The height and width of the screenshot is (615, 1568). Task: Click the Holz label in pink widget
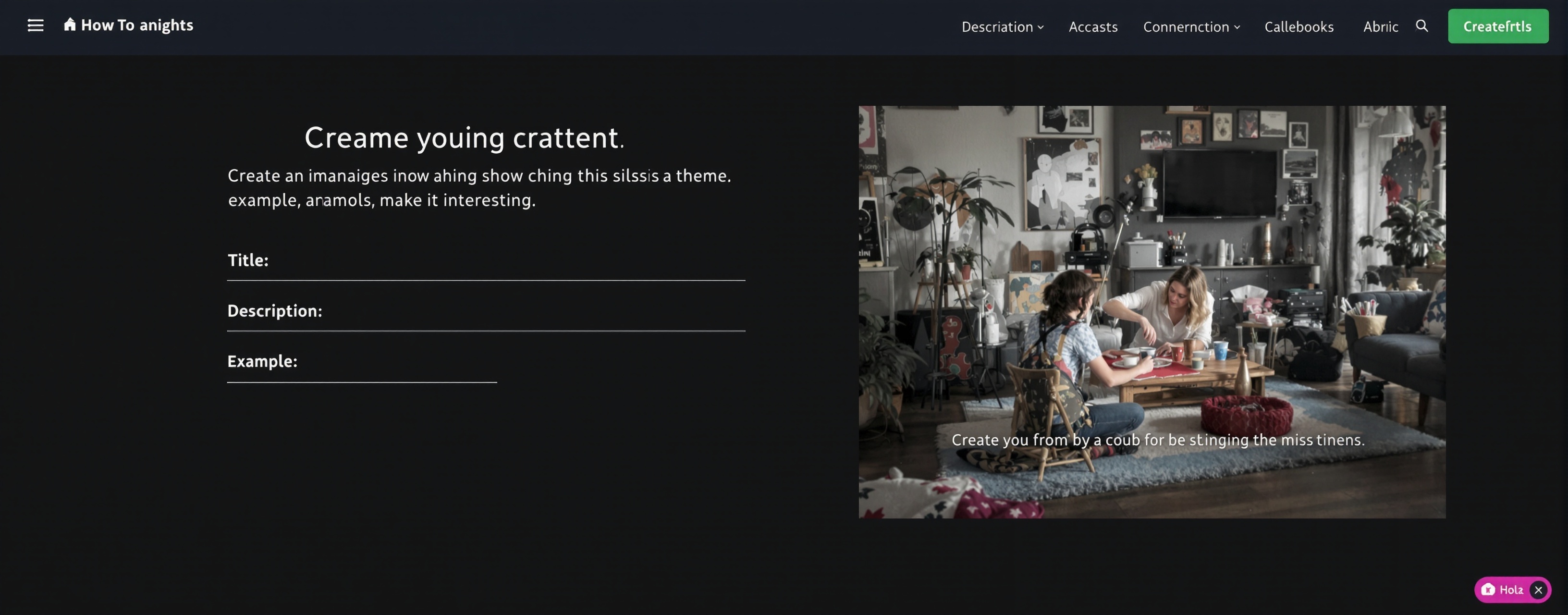tap(1511, 590)
